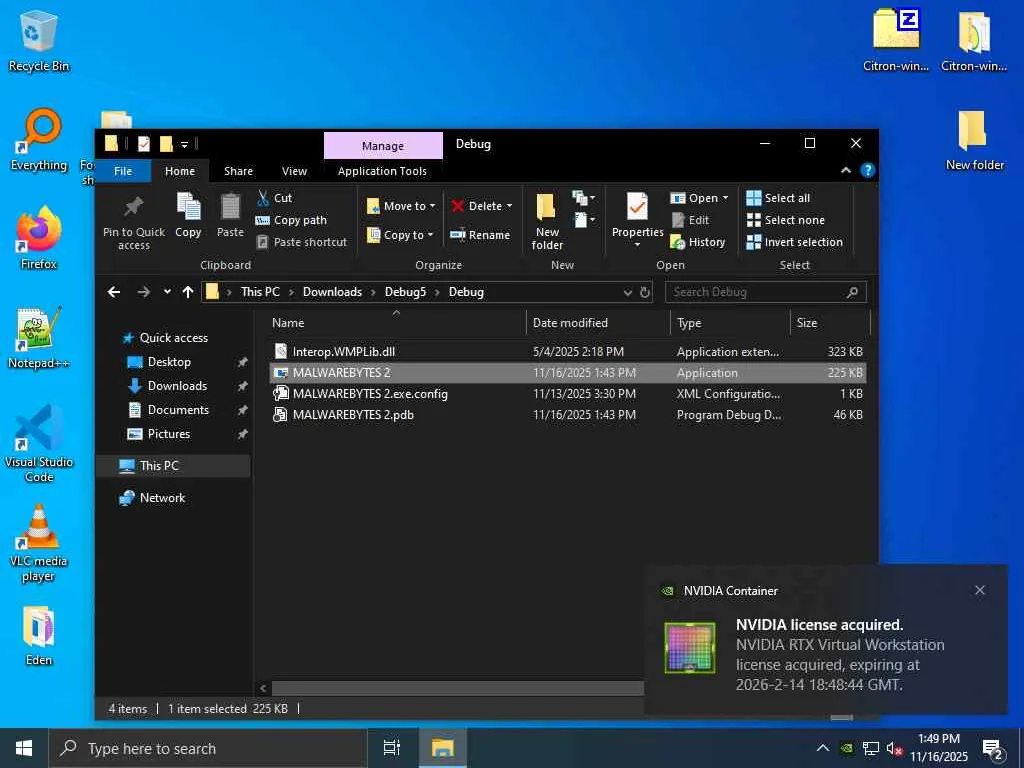Rename the selected file
The image size is (1024, 768).
point(480,234)
